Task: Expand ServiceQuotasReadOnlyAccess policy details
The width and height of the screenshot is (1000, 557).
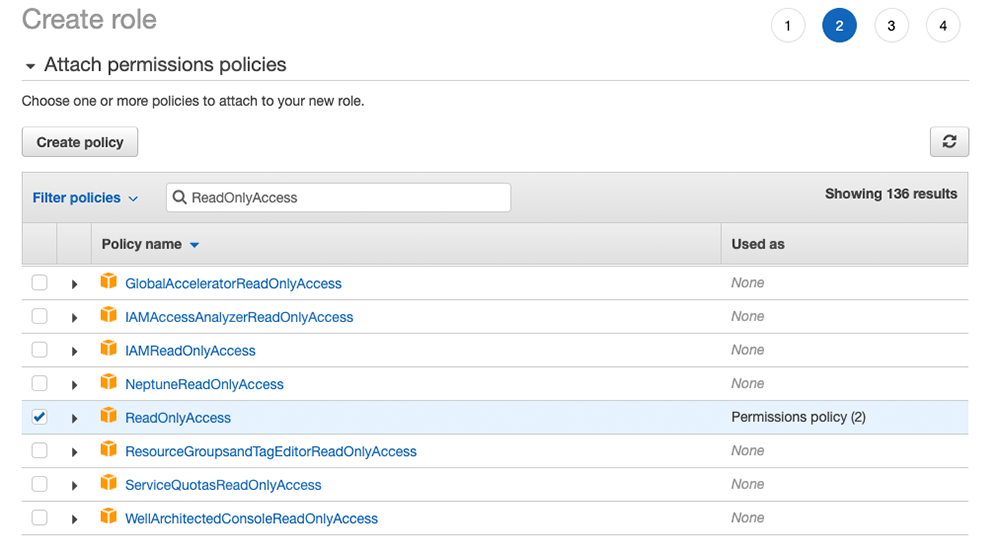Action: pos(74,486)
